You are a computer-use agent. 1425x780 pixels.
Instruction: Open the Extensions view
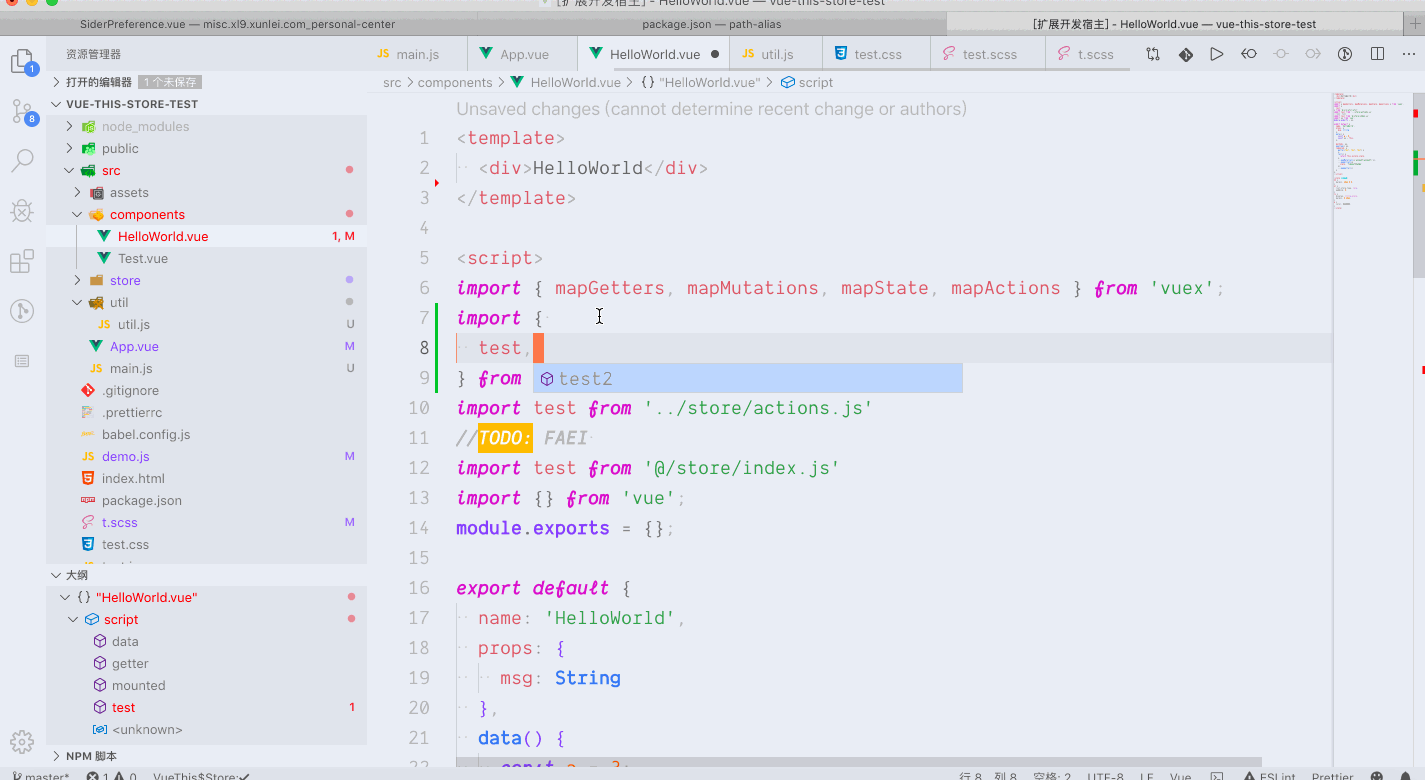[22, 261]
